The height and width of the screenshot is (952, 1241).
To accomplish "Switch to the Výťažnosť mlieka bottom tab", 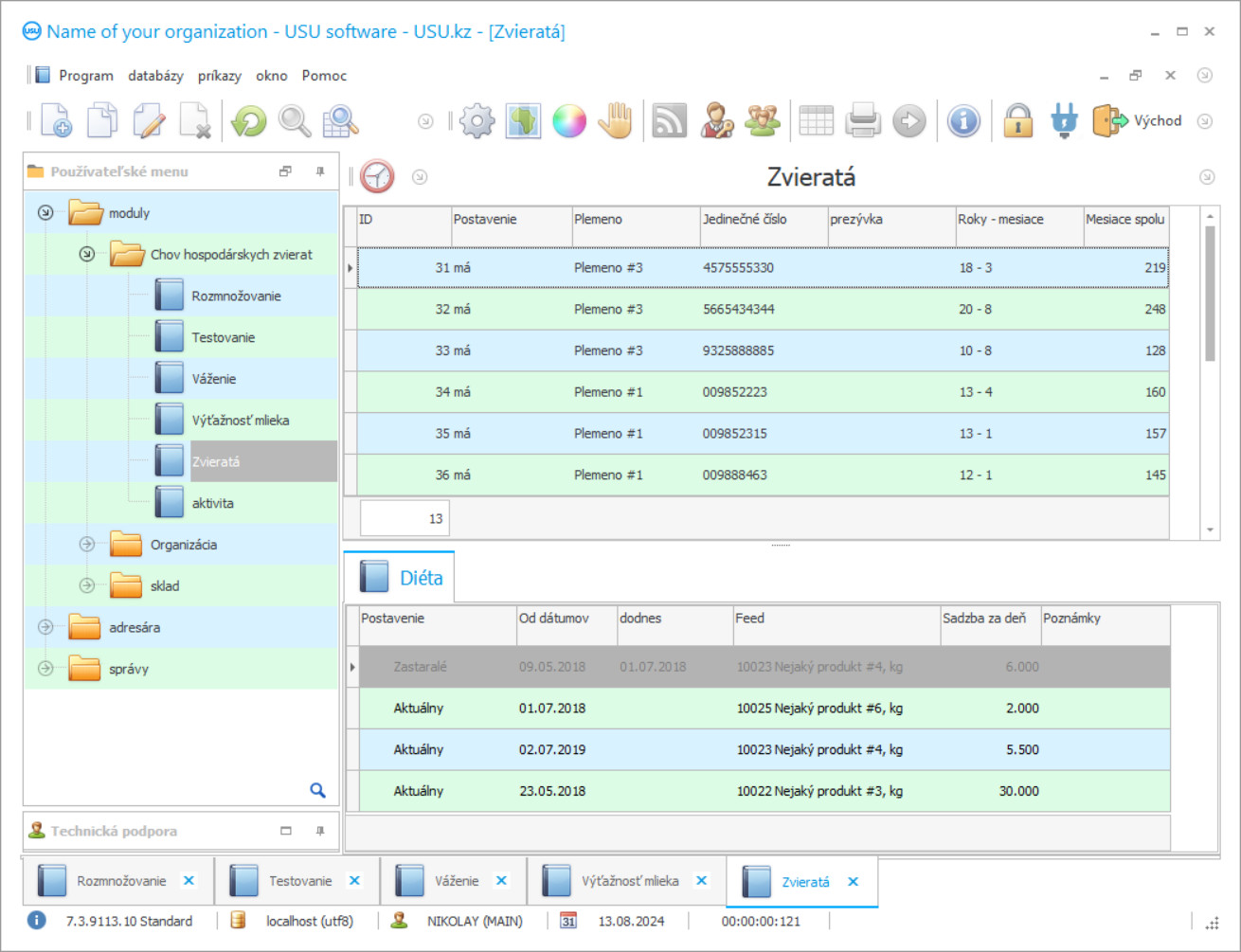I will [630, 881].
